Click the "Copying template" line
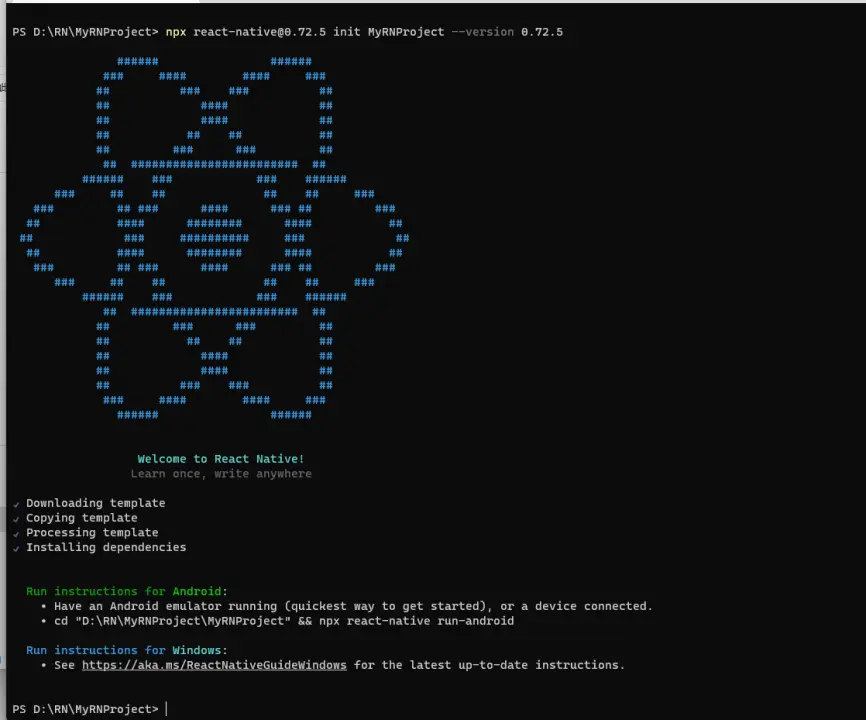Viewport: 866px width, 720px height. coord(76,518)
